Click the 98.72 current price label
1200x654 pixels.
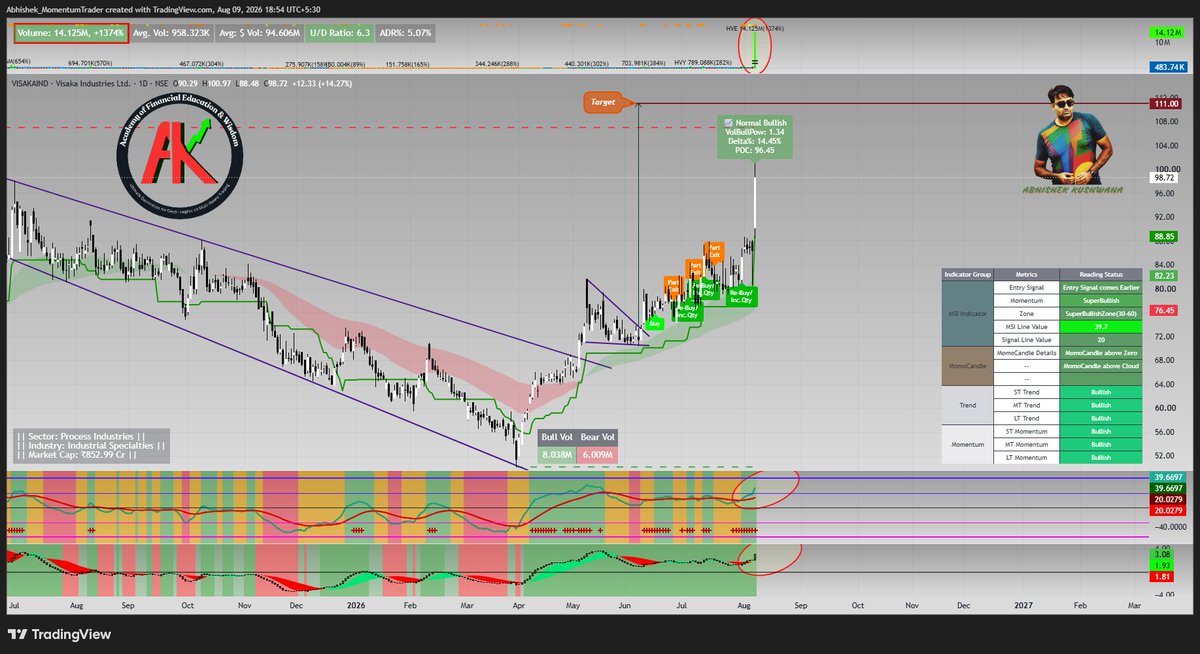[1166, 176]
